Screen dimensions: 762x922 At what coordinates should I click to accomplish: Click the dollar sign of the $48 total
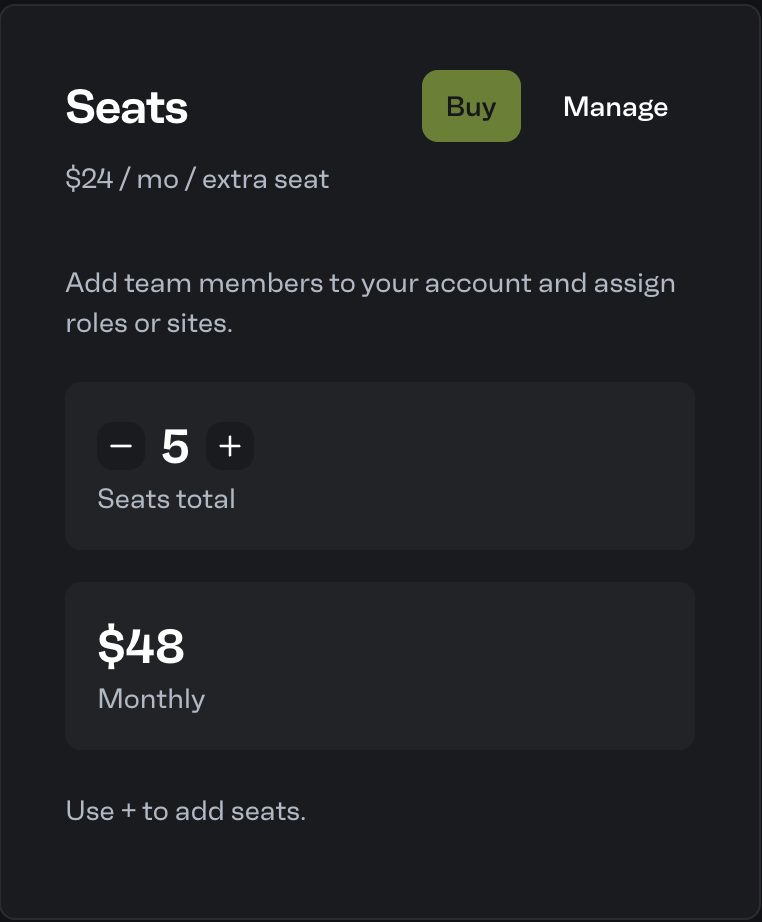click(111, 646)
